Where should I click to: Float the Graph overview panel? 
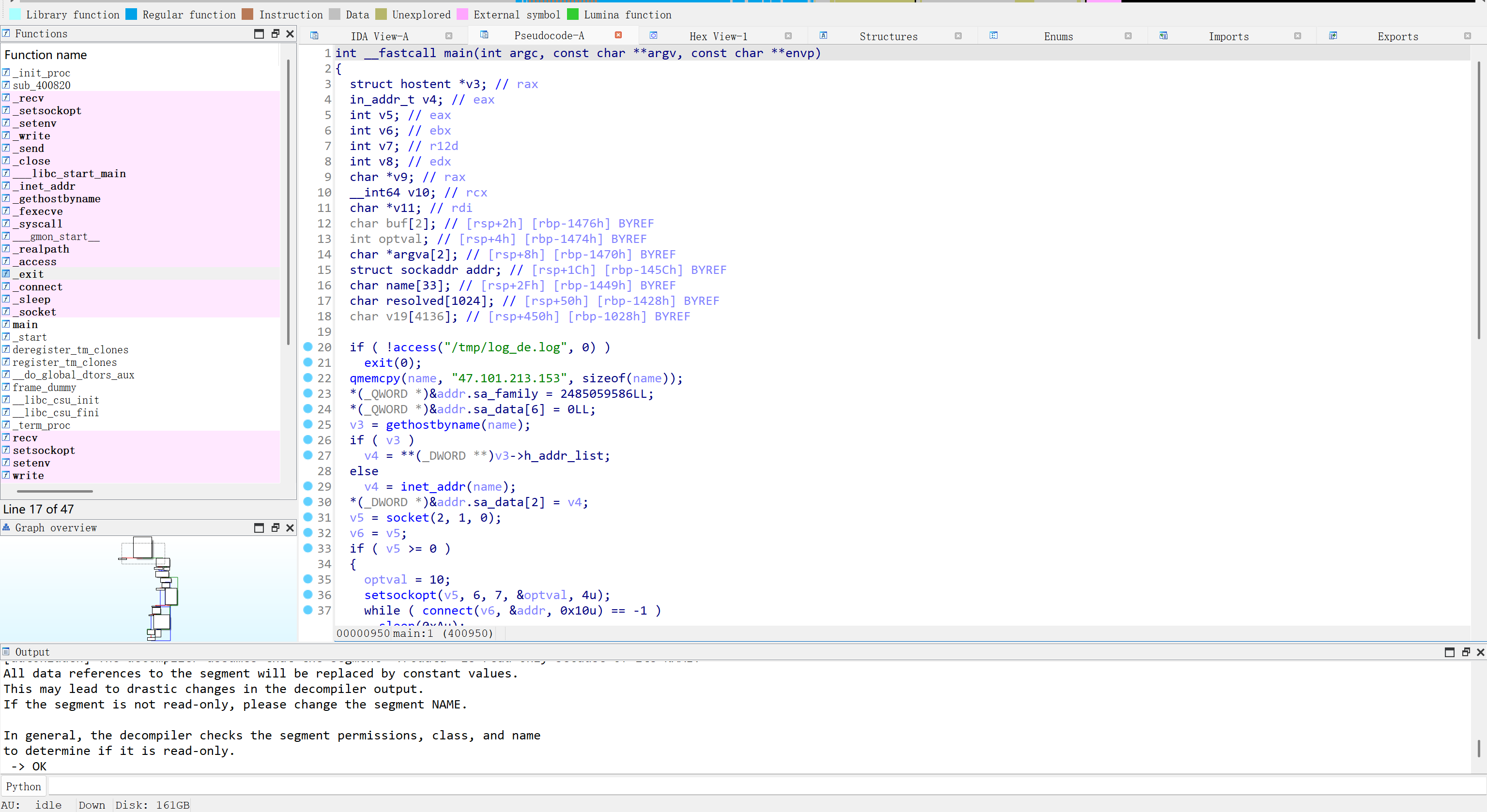(276, 527)
